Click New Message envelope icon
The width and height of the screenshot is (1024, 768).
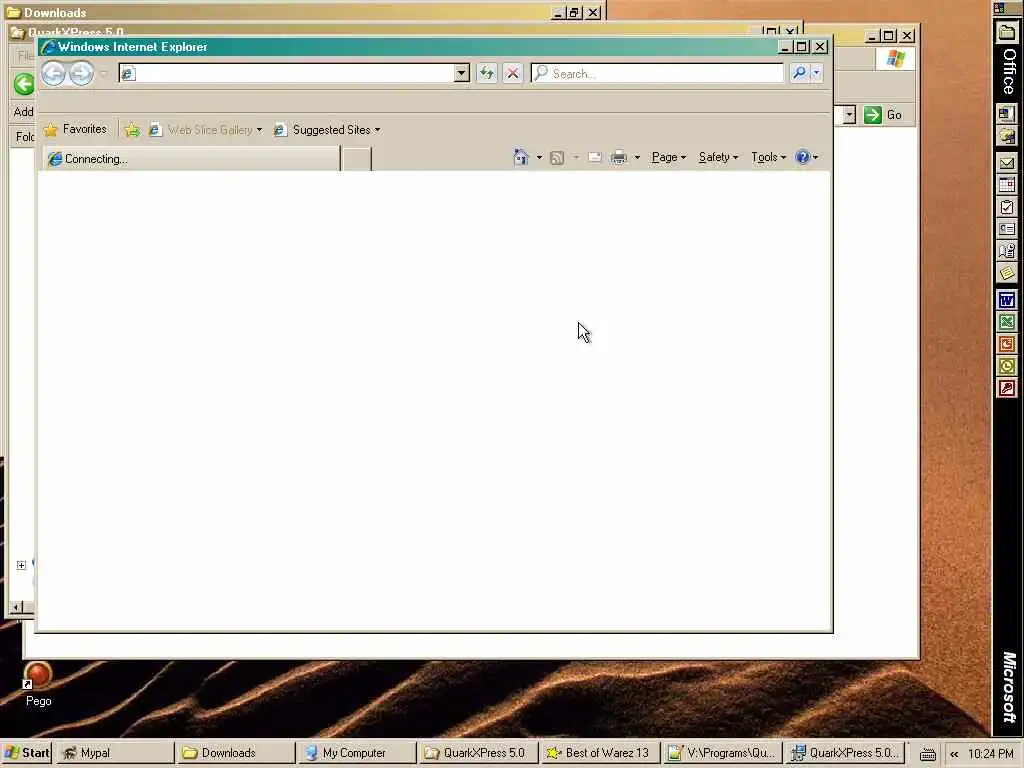(1006, 163)
